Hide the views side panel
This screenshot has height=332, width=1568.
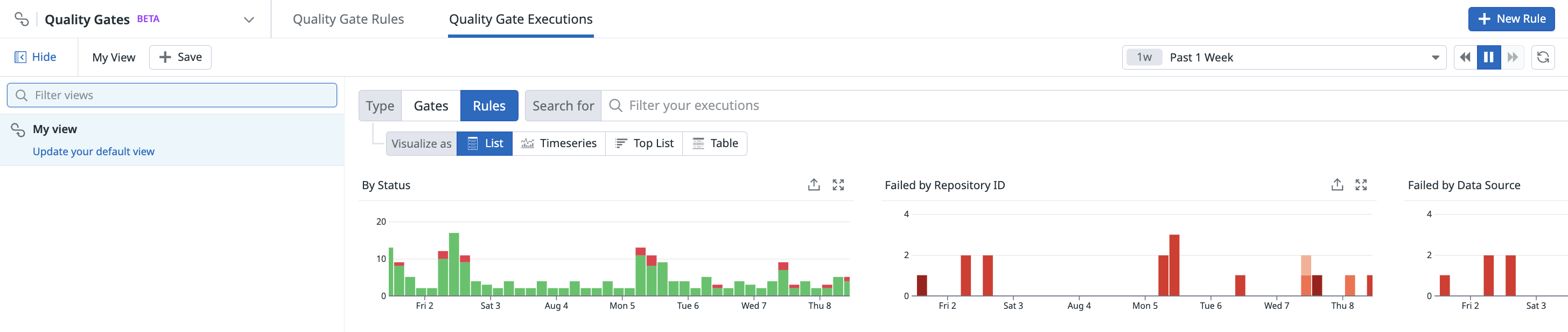pyautogui.click(x=36, y=57)
